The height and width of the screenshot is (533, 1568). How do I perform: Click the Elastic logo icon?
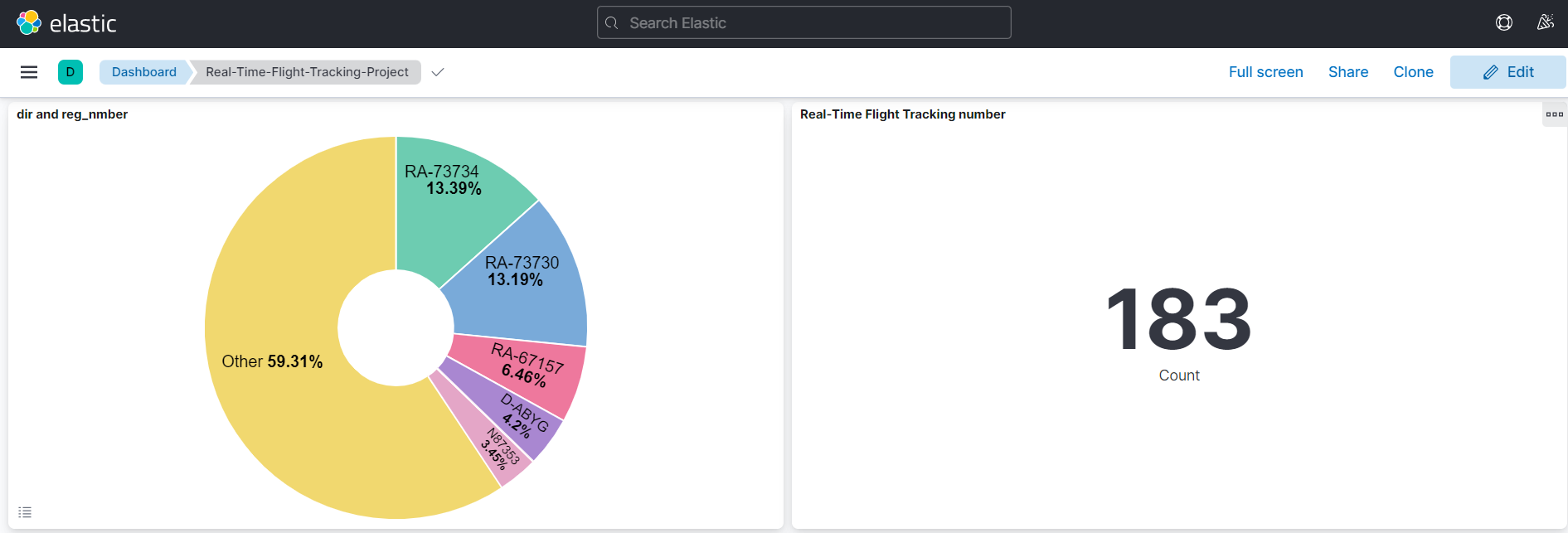[29, 22]
